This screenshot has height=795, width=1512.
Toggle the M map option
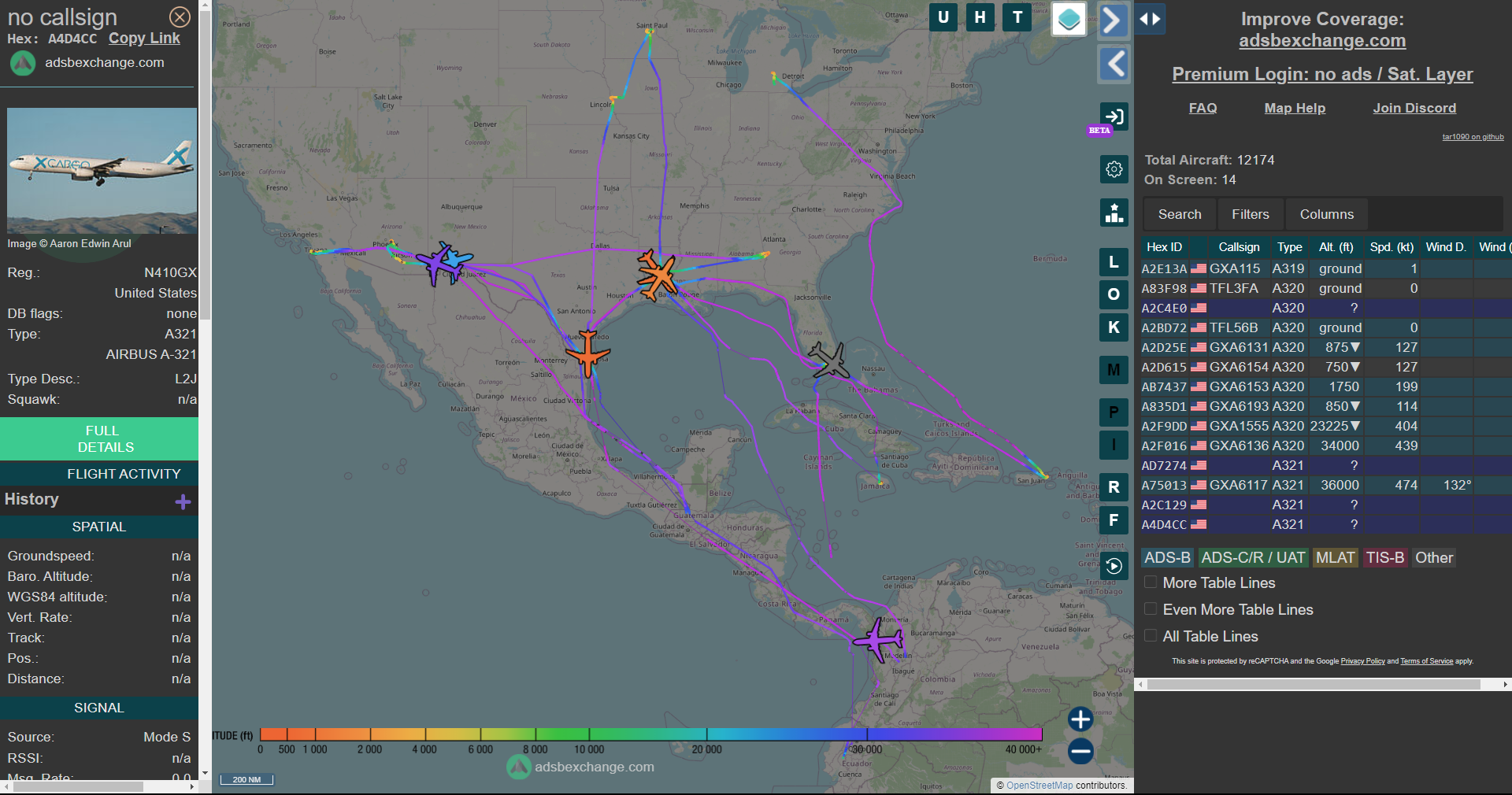pyautogui.click(x=1114, y=369)
